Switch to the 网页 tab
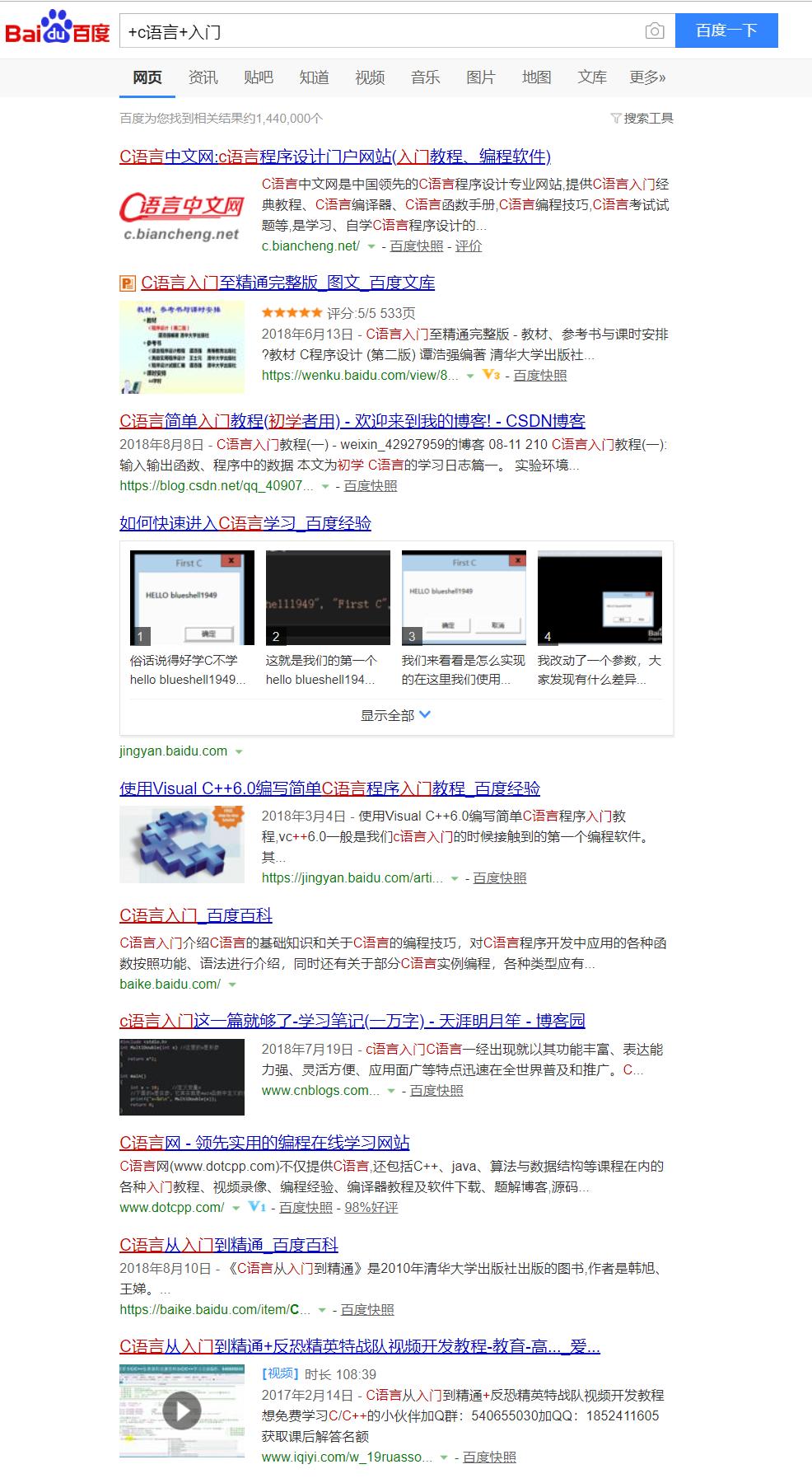The image size is (812, 1483). click(147, 77)
